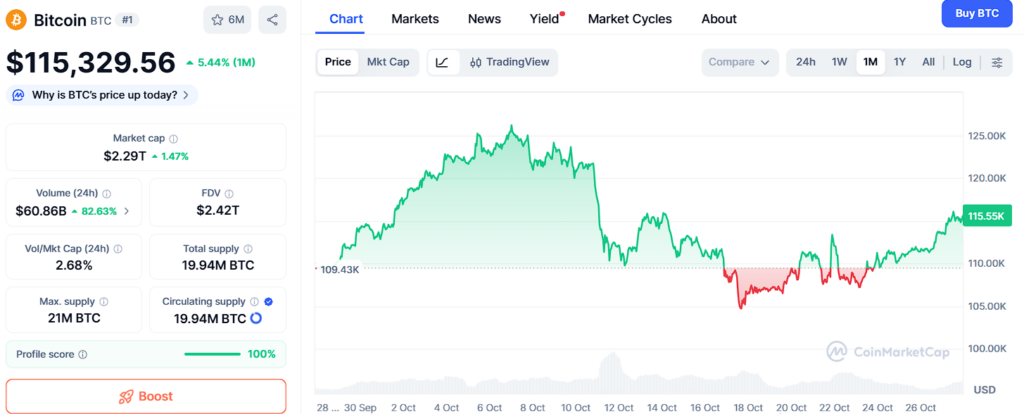Screen dimensions: 1024x414
Task: Switch to the Market Cycles tab
Action: point(630,19)
